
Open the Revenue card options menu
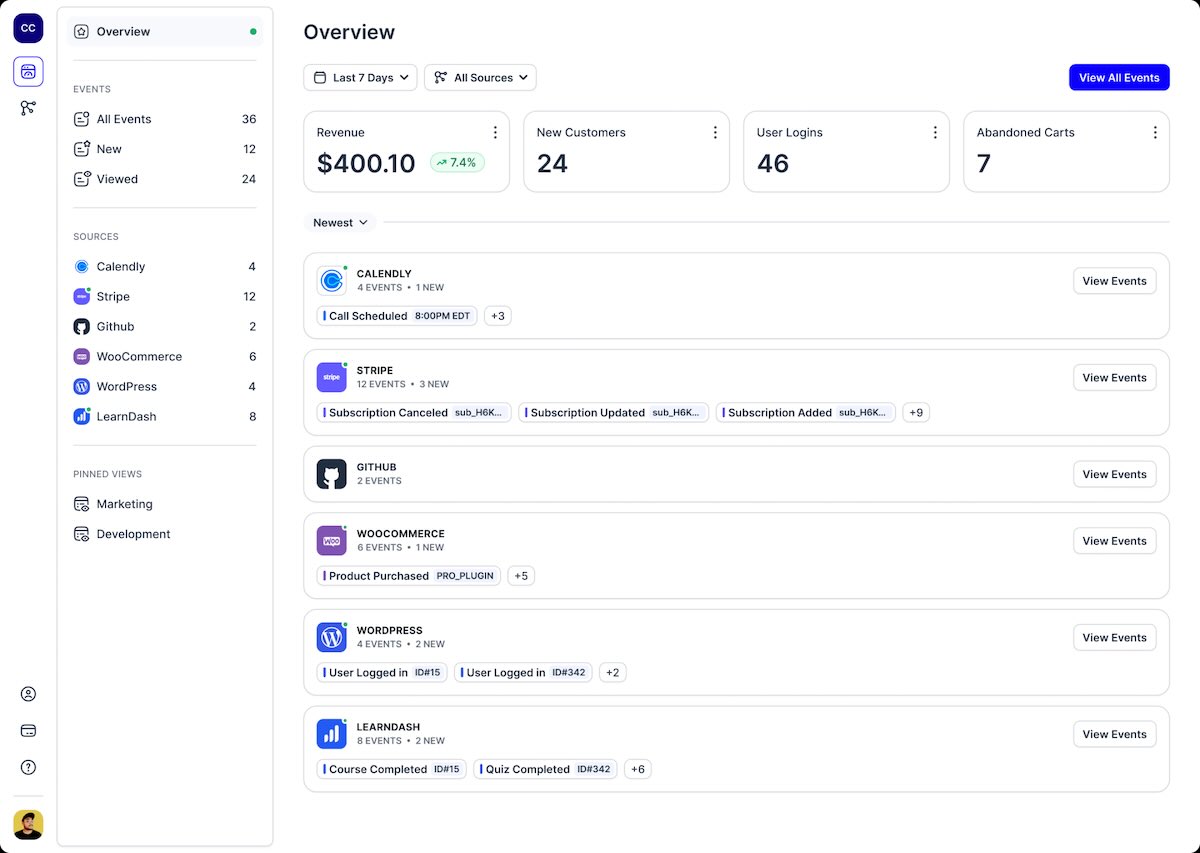495,131
